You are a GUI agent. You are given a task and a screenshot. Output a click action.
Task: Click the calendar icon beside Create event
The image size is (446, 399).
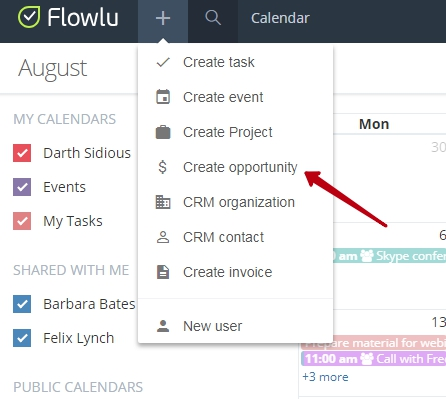pyautogui.click(x=163, y=97)
